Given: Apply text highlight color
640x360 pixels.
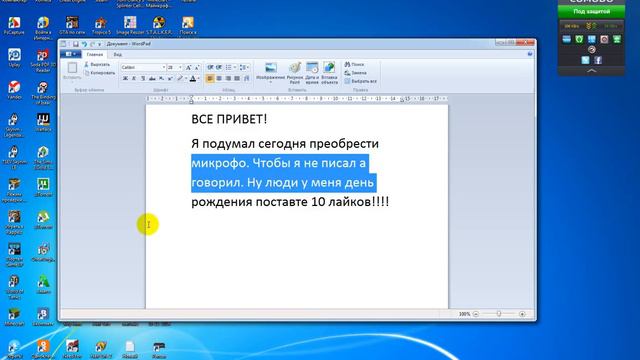Looking at the screenshot, I should point(180,78).
